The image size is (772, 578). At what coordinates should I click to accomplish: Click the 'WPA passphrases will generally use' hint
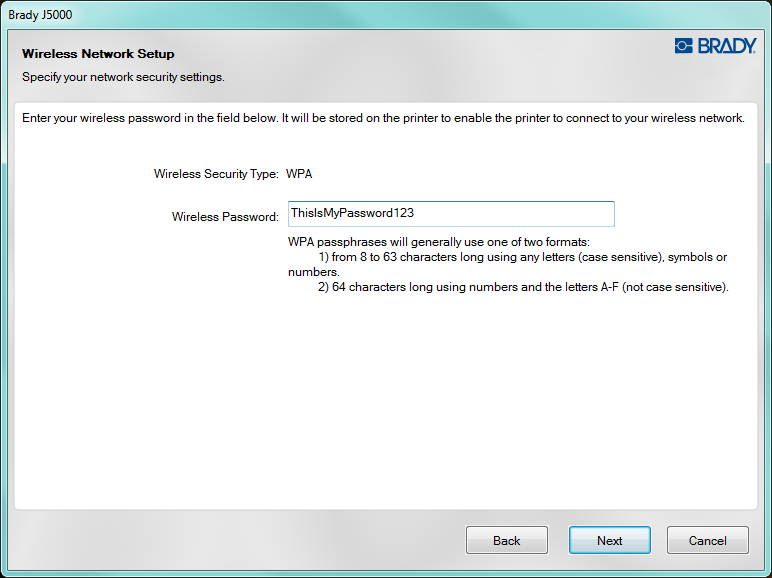[438, 243]
